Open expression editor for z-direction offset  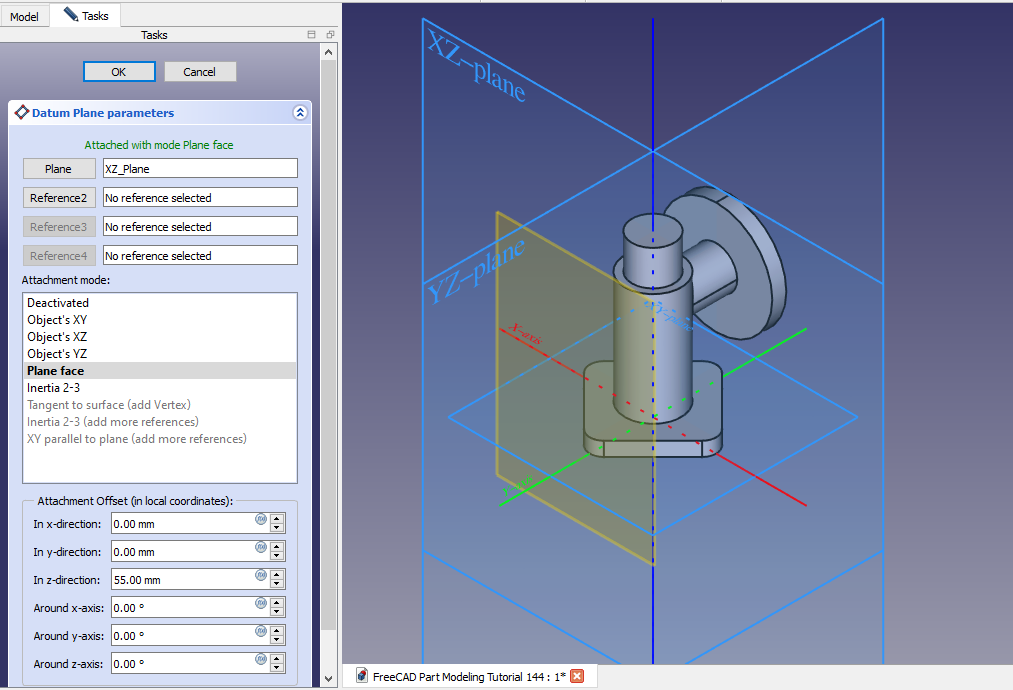(x=261, y=575)
